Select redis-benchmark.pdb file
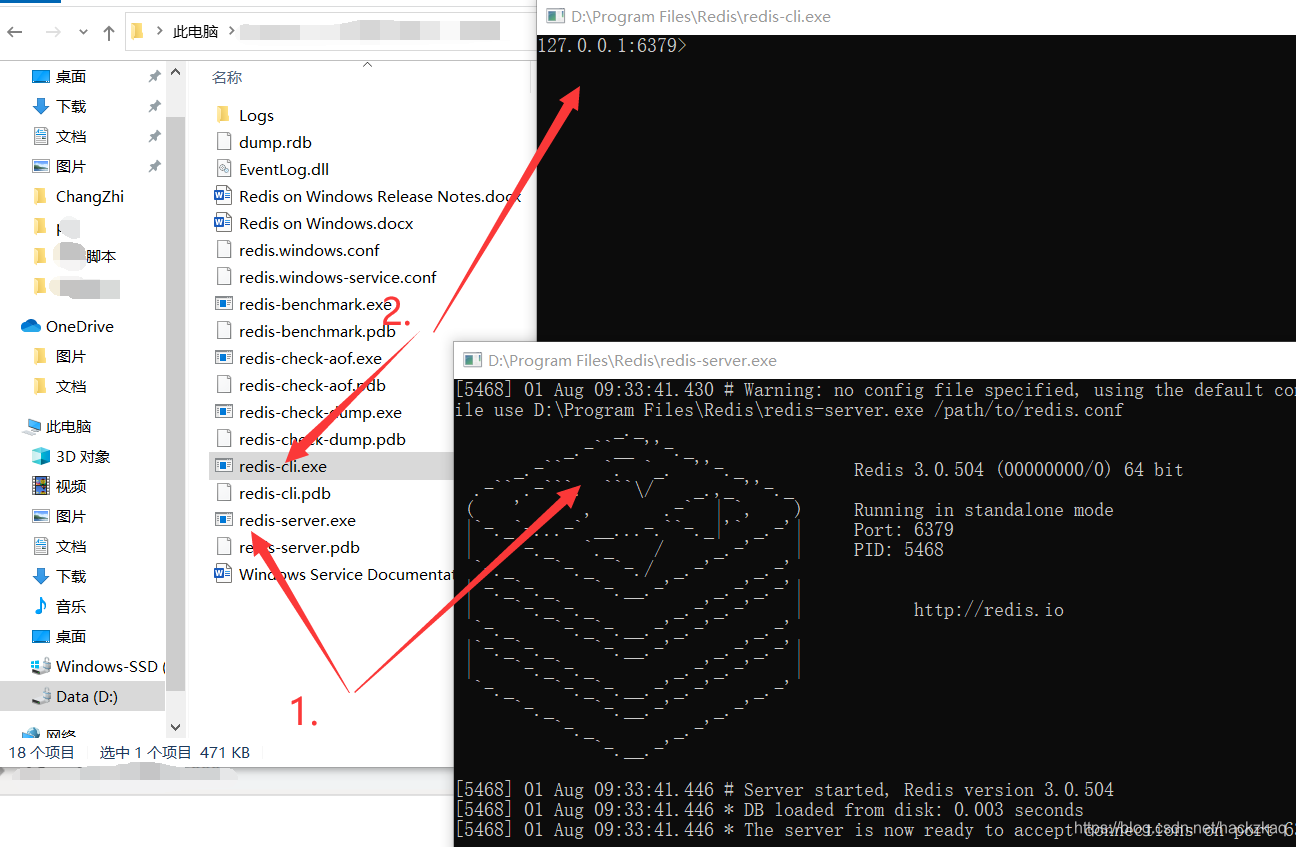 (317, 331)
